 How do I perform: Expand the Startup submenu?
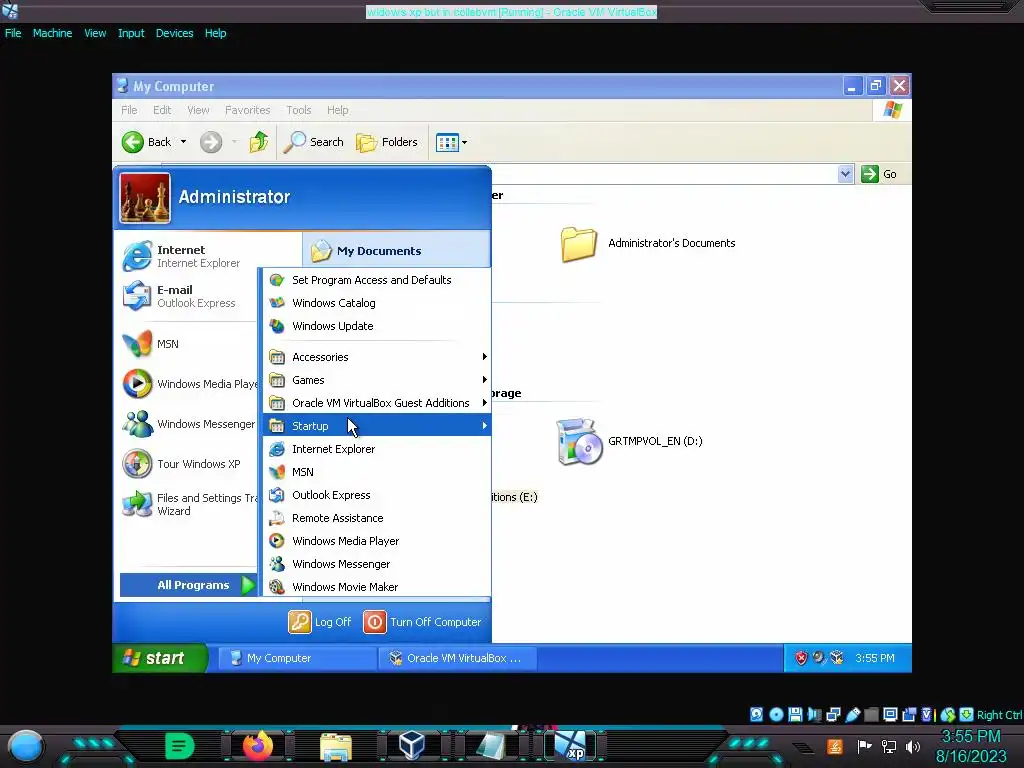point(377,426)
